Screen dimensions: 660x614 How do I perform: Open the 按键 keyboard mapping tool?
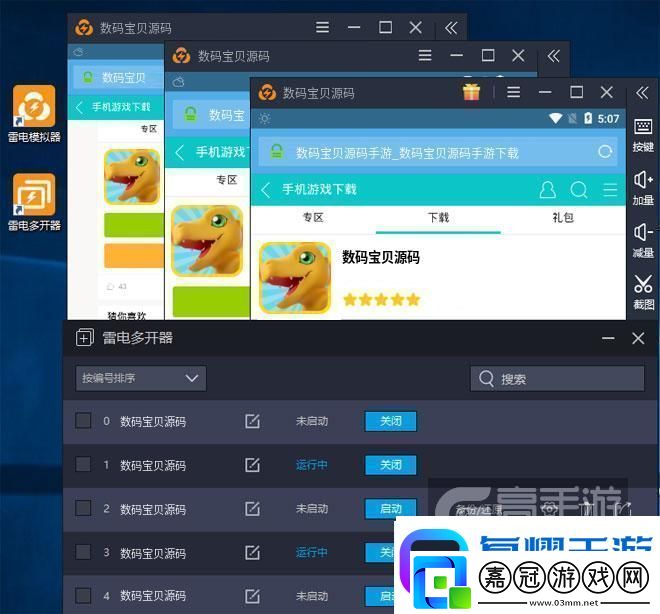tap(643, 135)
